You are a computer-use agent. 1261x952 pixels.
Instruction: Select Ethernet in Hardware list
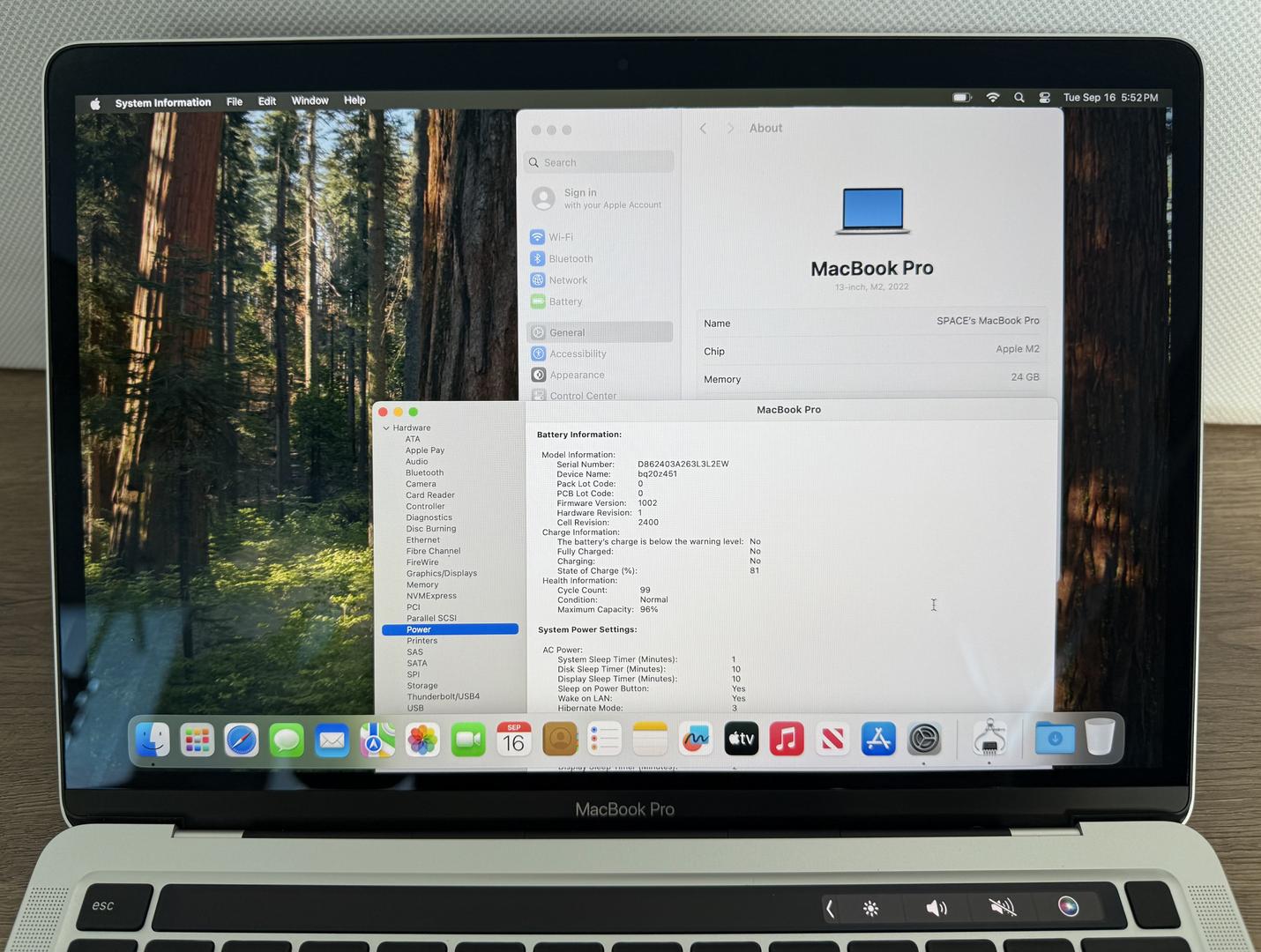click(423, 540)
